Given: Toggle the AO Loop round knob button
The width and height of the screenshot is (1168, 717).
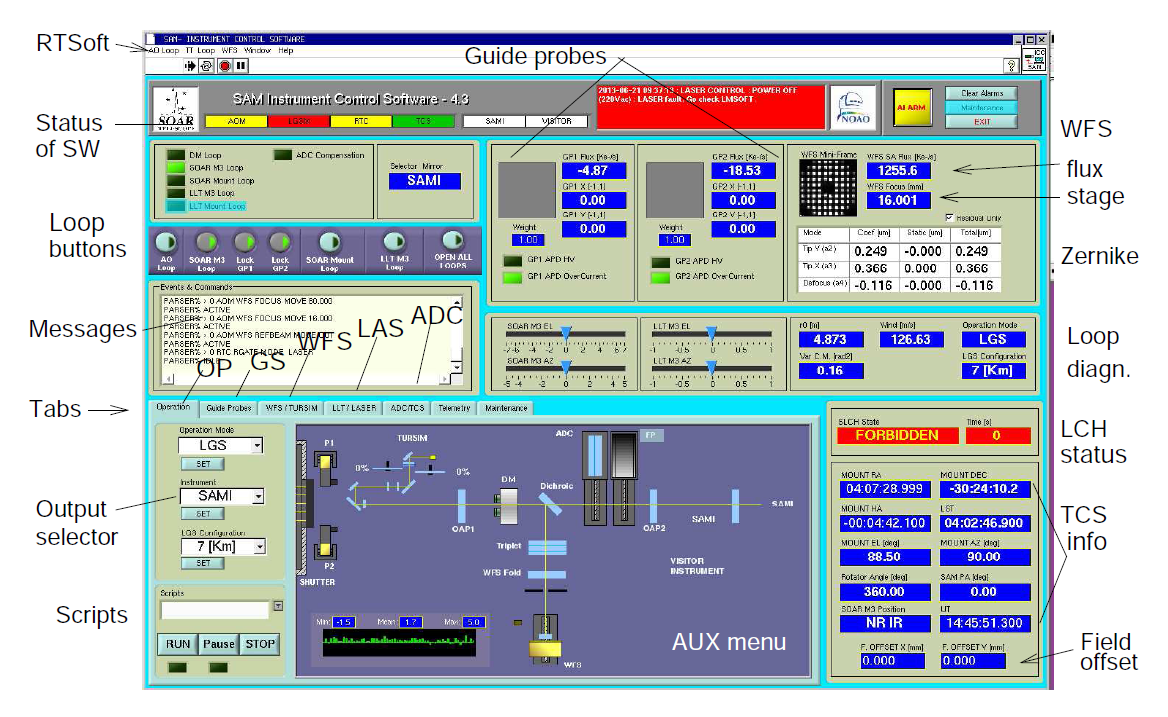Looking at the screenshot, I should point(166,243).
